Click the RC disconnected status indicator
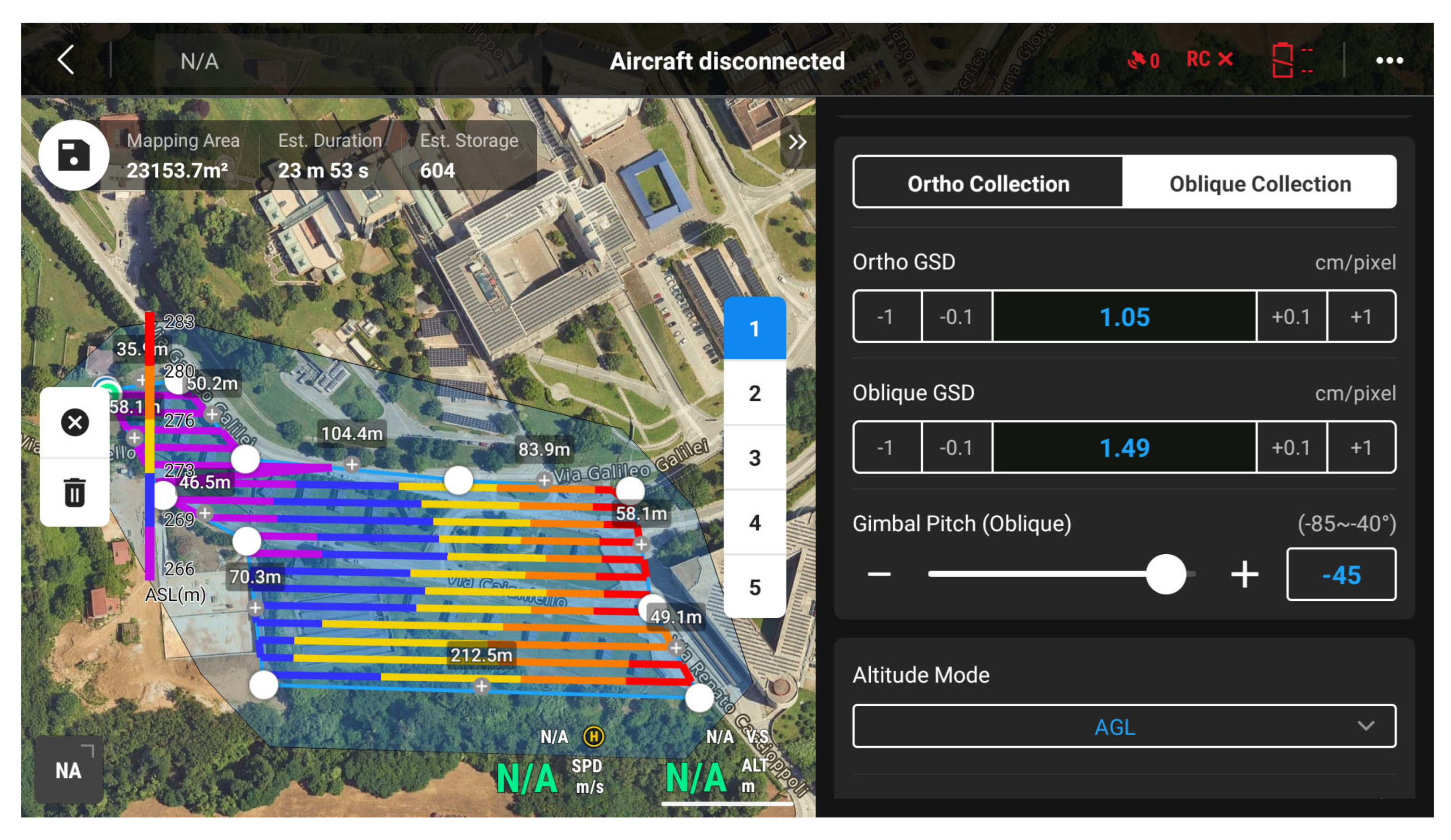Screen dimensions: 1451x840 [x=1209, y=59]
